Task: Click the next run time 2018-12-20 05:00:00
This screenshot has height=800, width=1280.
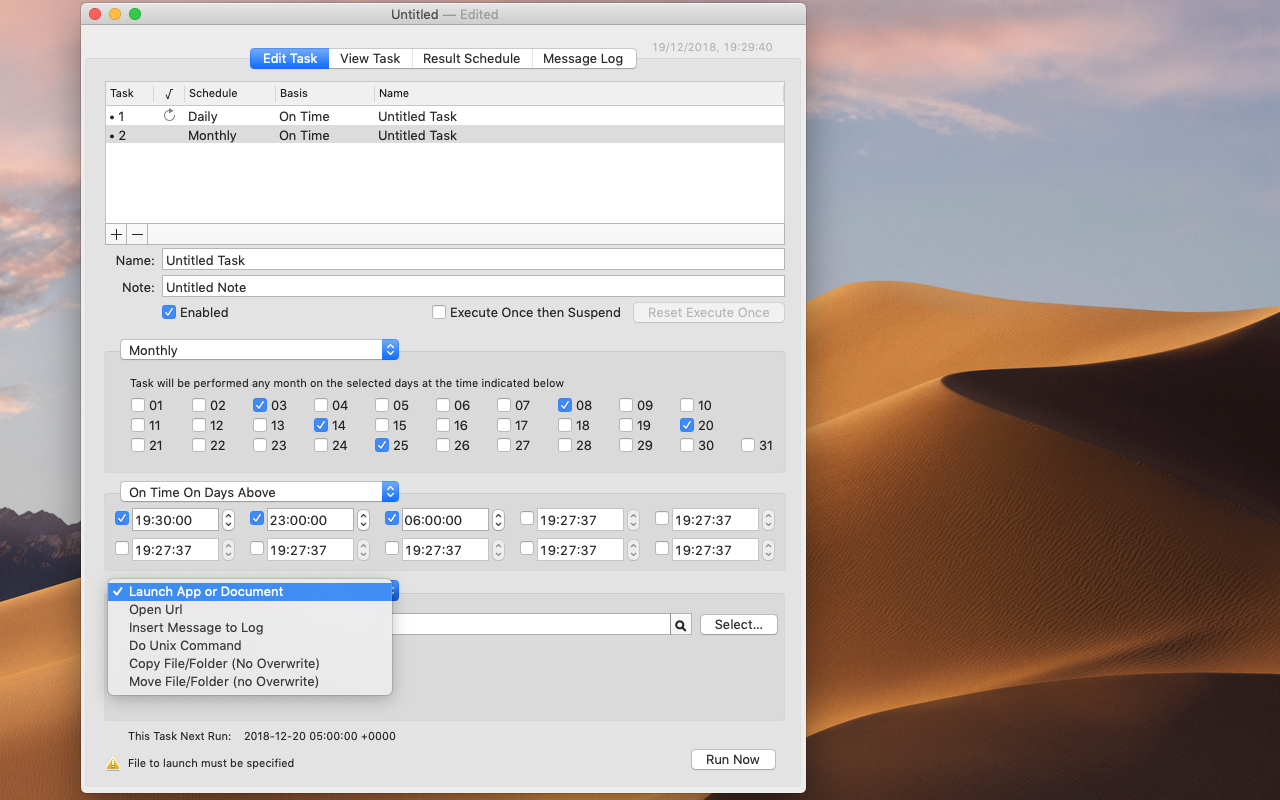Action: click(320, 736)
